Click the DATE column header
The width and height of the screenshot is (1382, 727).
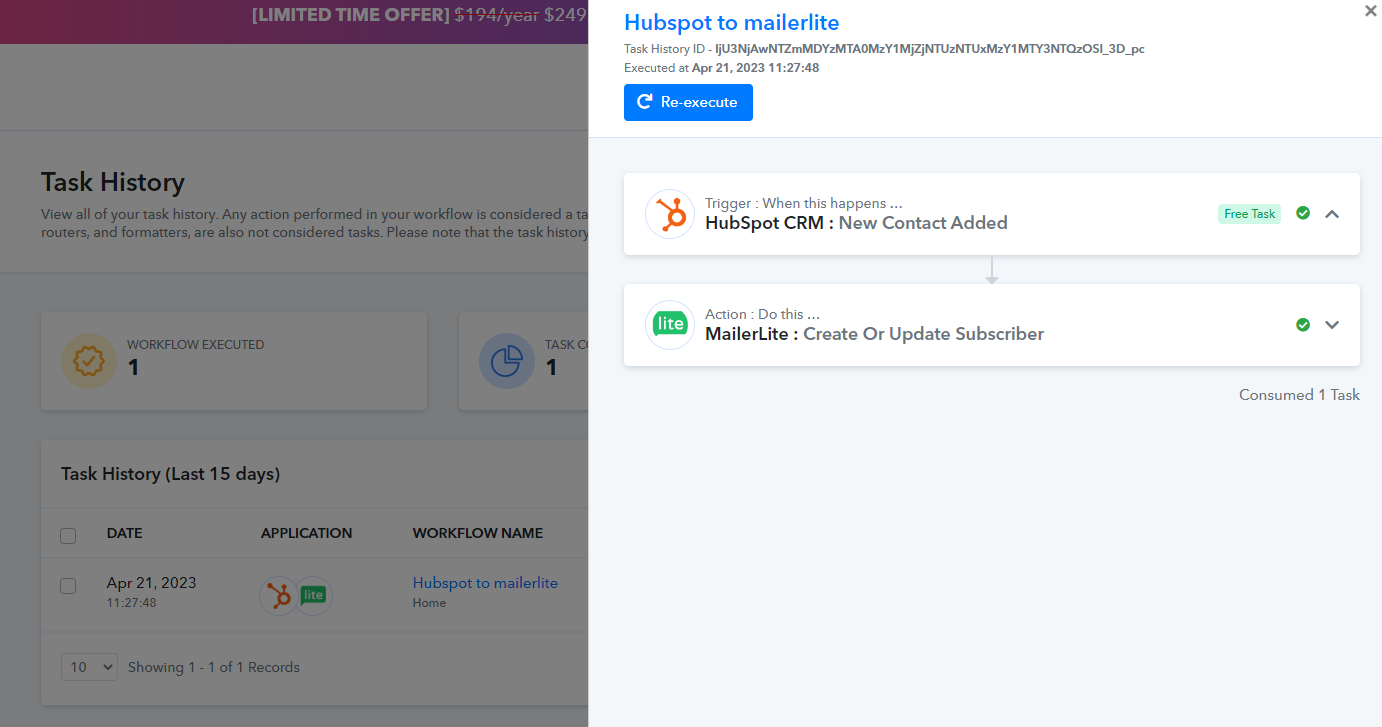(x=125, y=533)
